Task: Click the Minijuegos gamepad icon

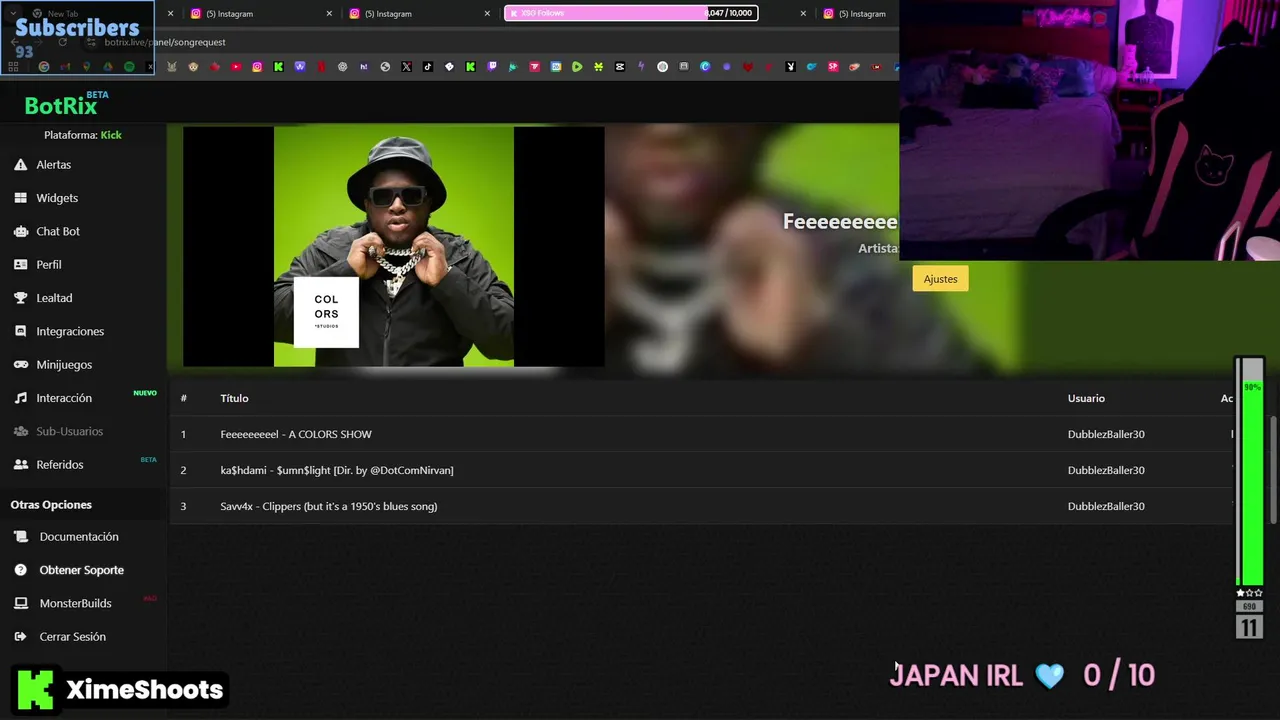Action: pyautogui.click(x=20, y=365)
